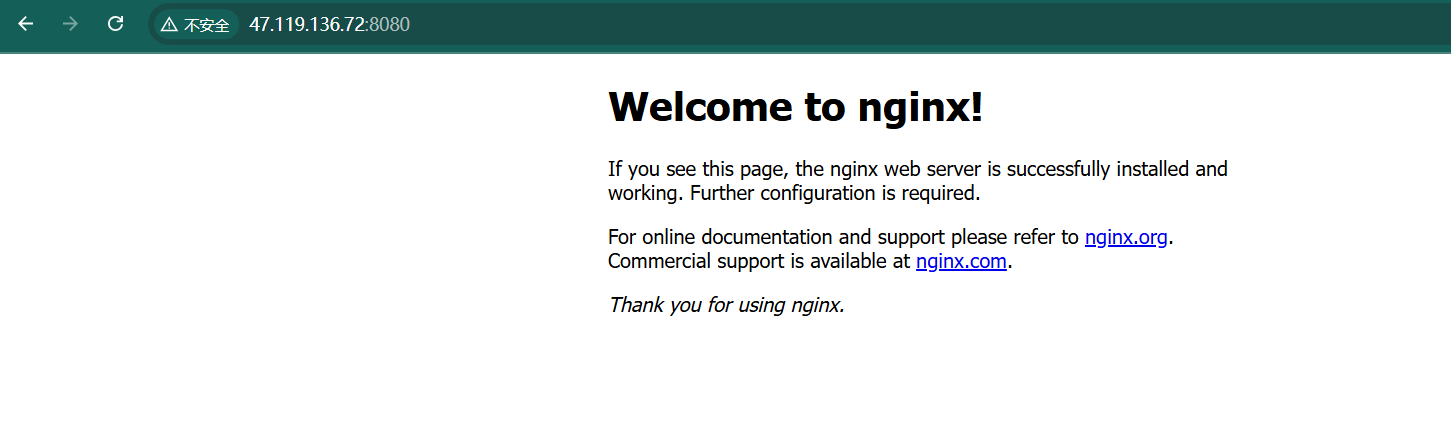Click the text 'Commercial support is available at'
Image resolution: width=1451 pixels, height=427 pixels.
pos(760,262)
